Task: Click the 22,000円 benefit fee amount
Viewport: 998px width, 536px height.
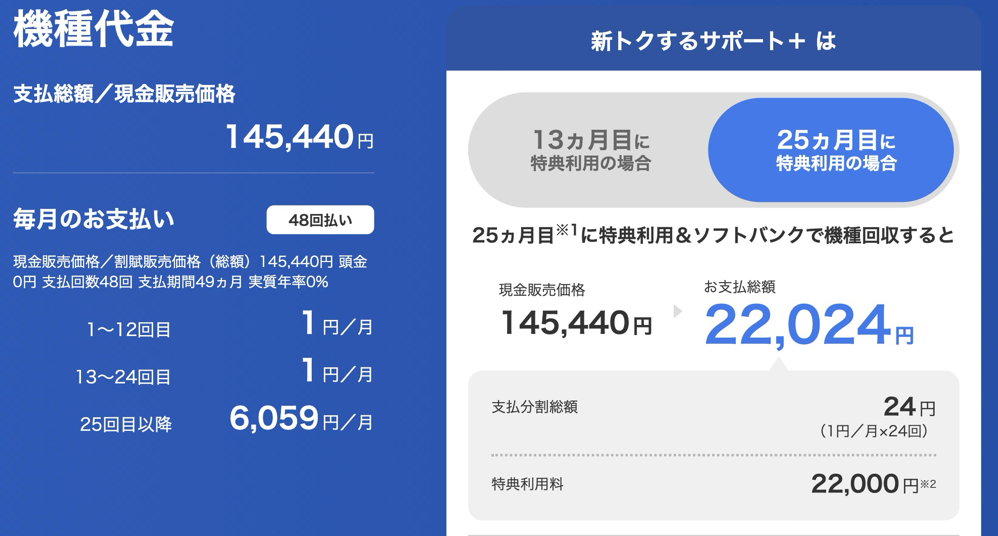Action: pos(863,484)
